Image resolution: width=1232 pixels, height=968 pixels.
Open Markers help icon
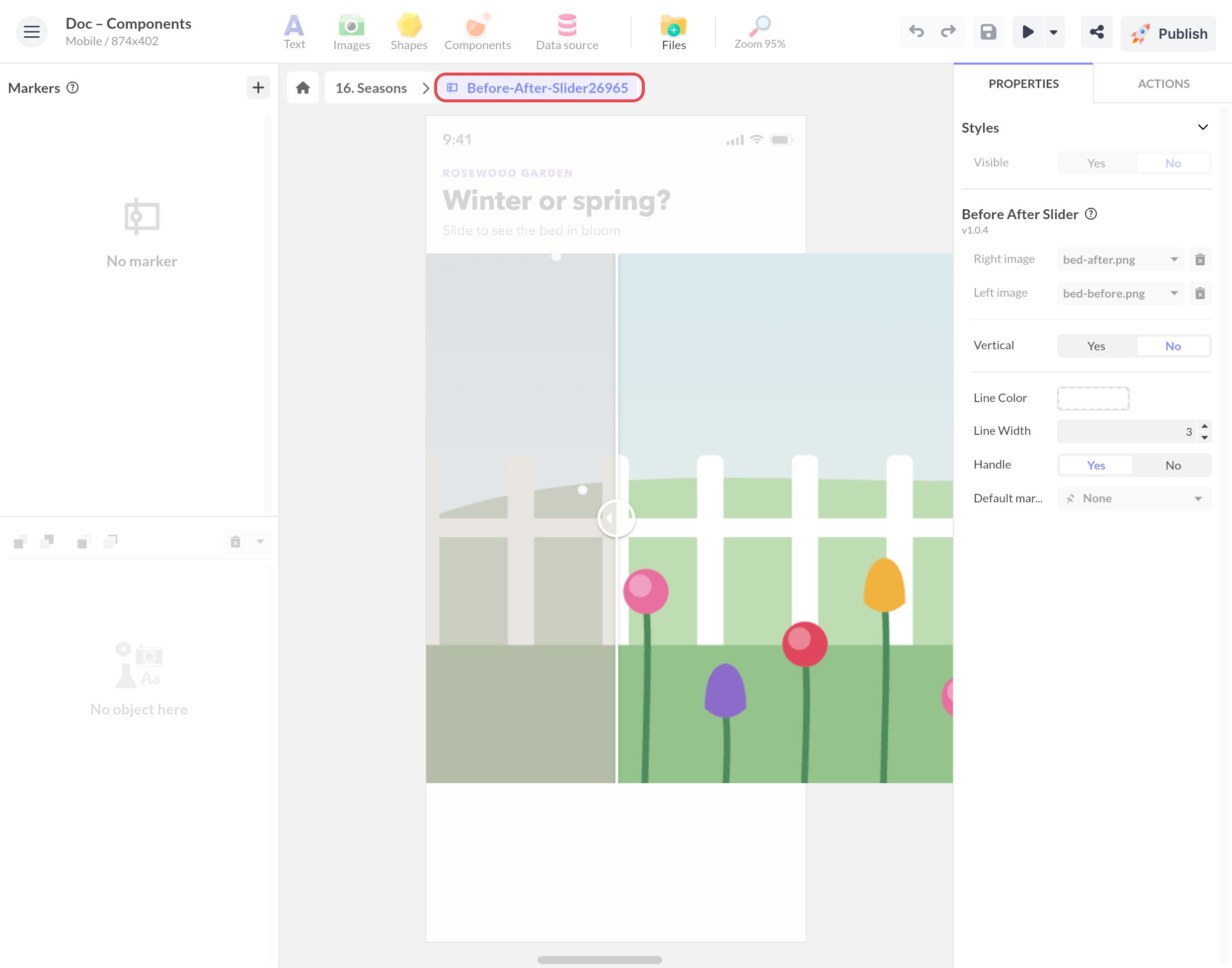coord(73,87)
